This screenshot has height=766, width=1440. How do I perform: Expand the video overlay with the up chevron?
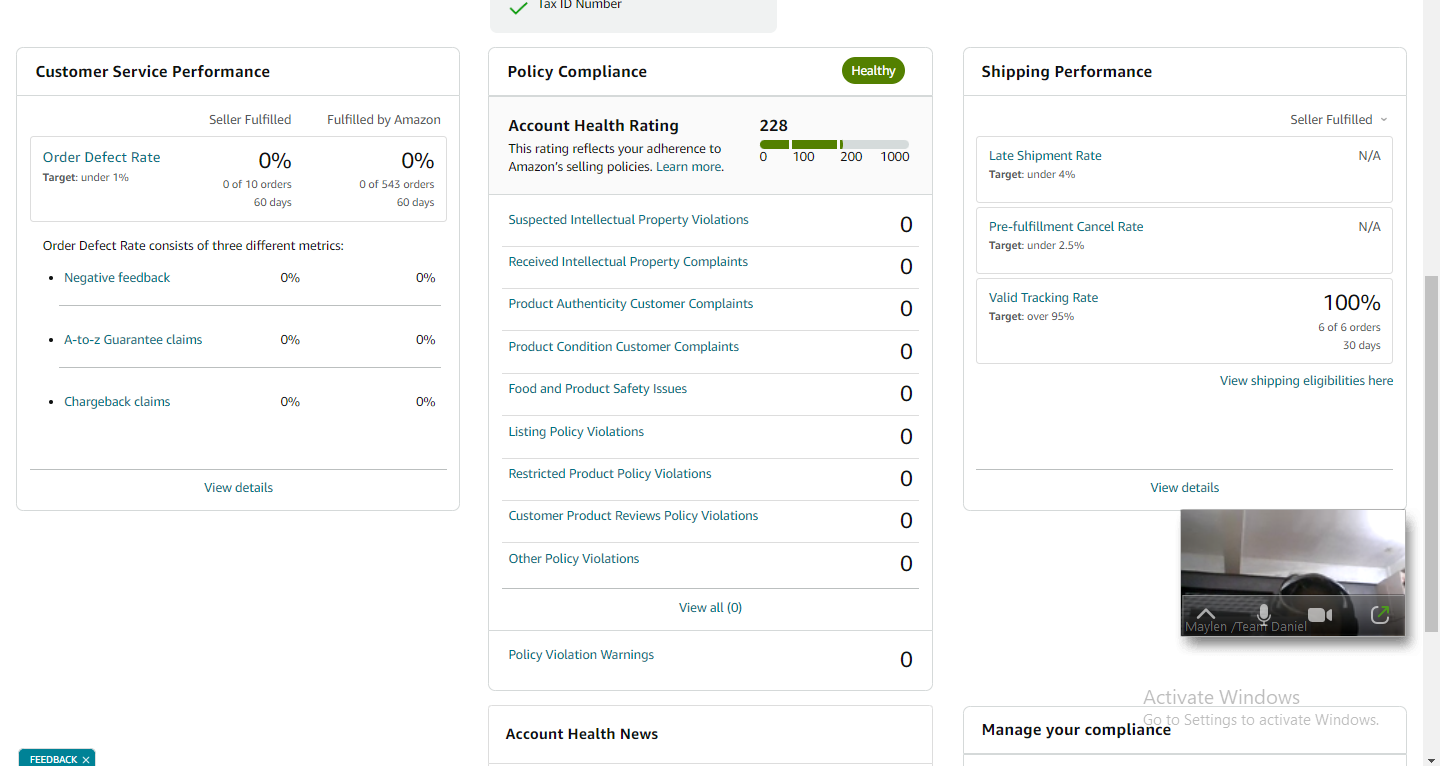[1206, 614]
